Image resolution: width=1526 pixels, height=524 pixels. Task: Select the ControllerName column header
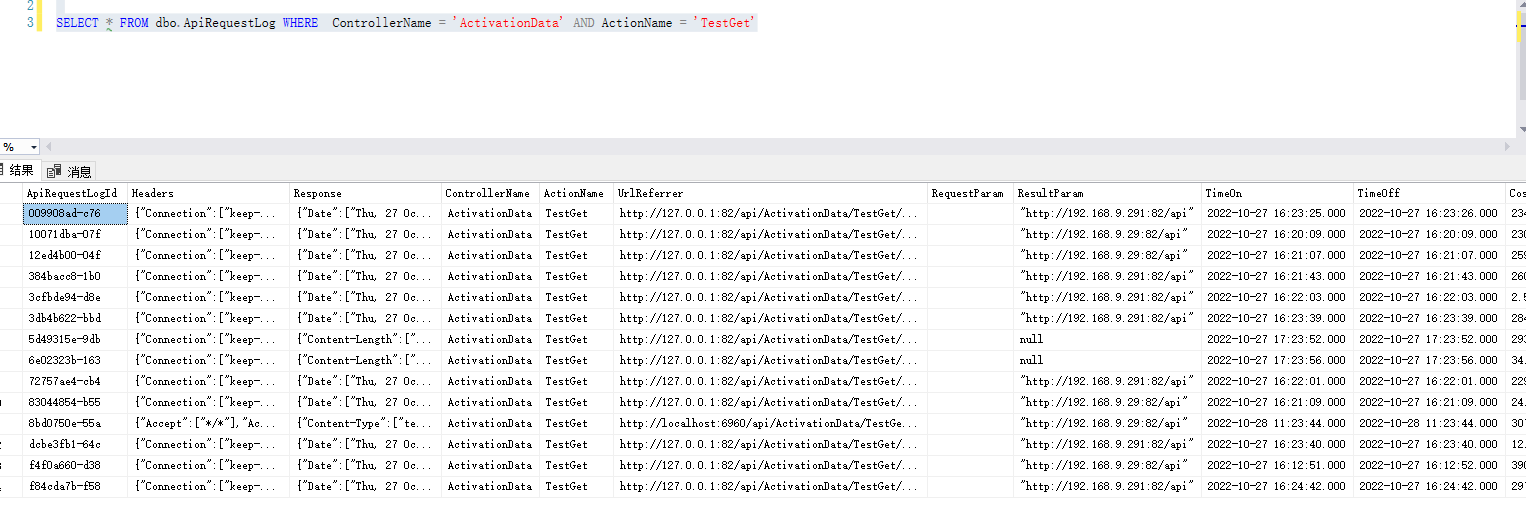(489, 193)
